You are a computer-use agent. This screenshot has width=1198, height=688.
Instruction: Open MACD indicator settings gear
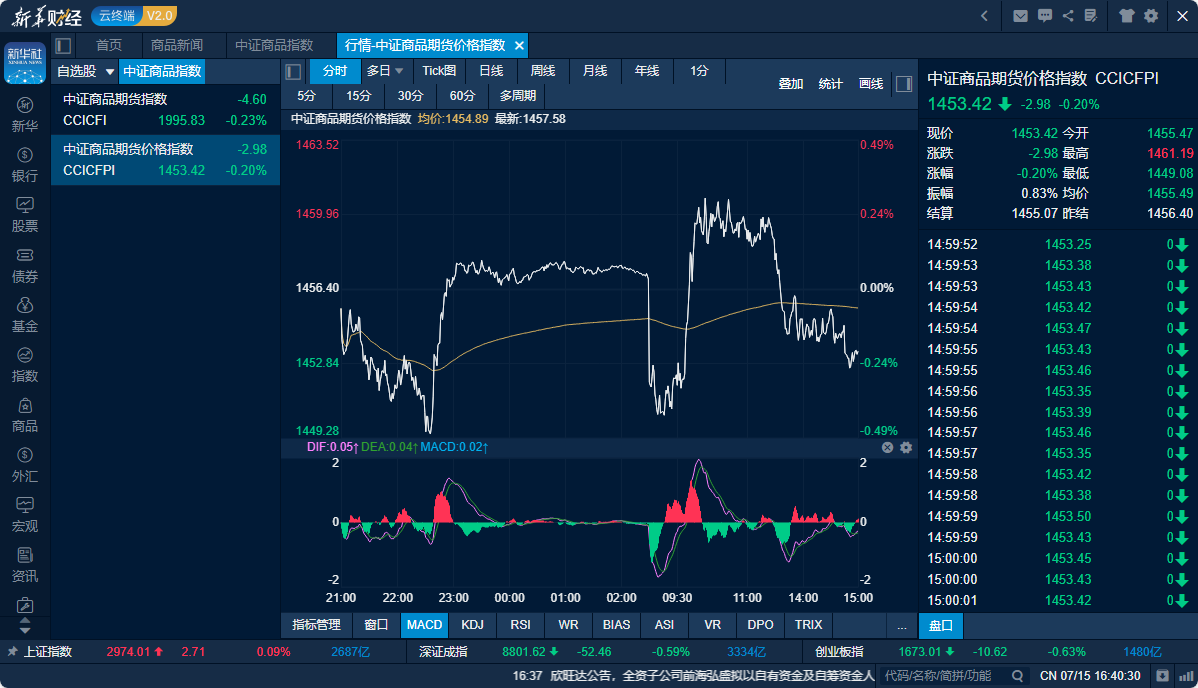click(x=906, y=448)
